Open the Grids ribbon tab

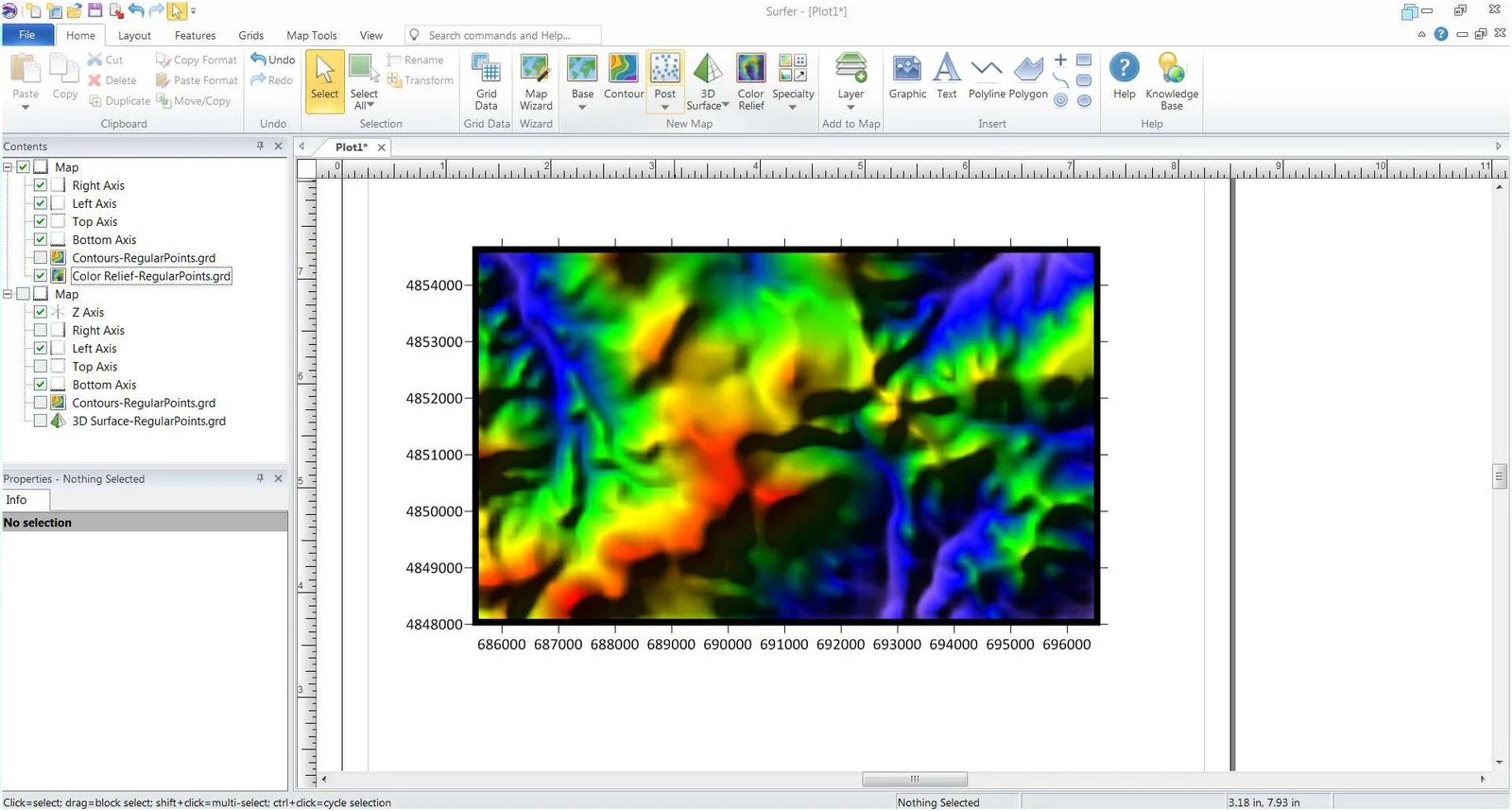(250, 35)
